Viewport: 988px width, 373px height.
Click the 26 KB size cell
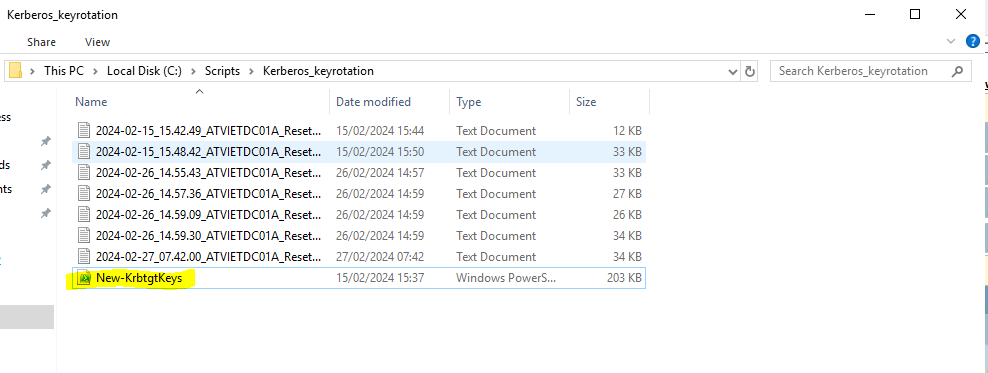628,215
